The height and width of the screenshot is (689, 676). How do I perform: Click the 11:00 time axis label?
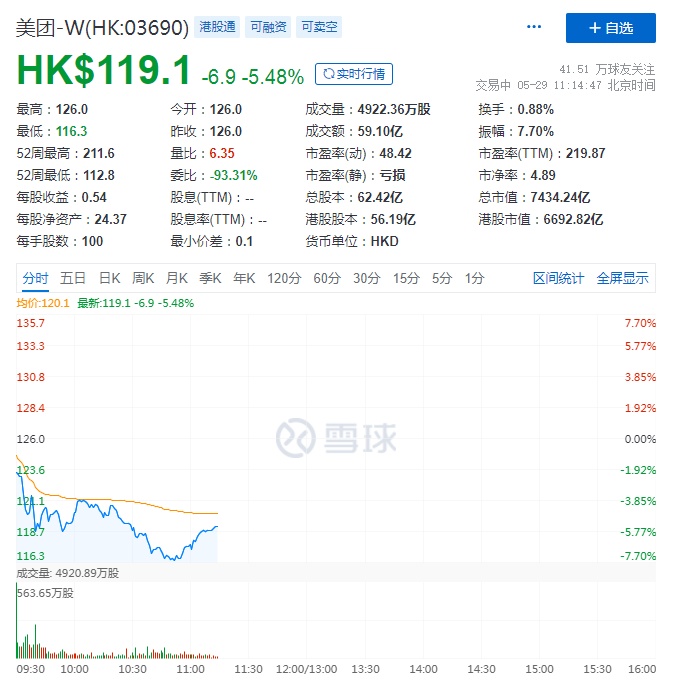[x=190, y=669]
